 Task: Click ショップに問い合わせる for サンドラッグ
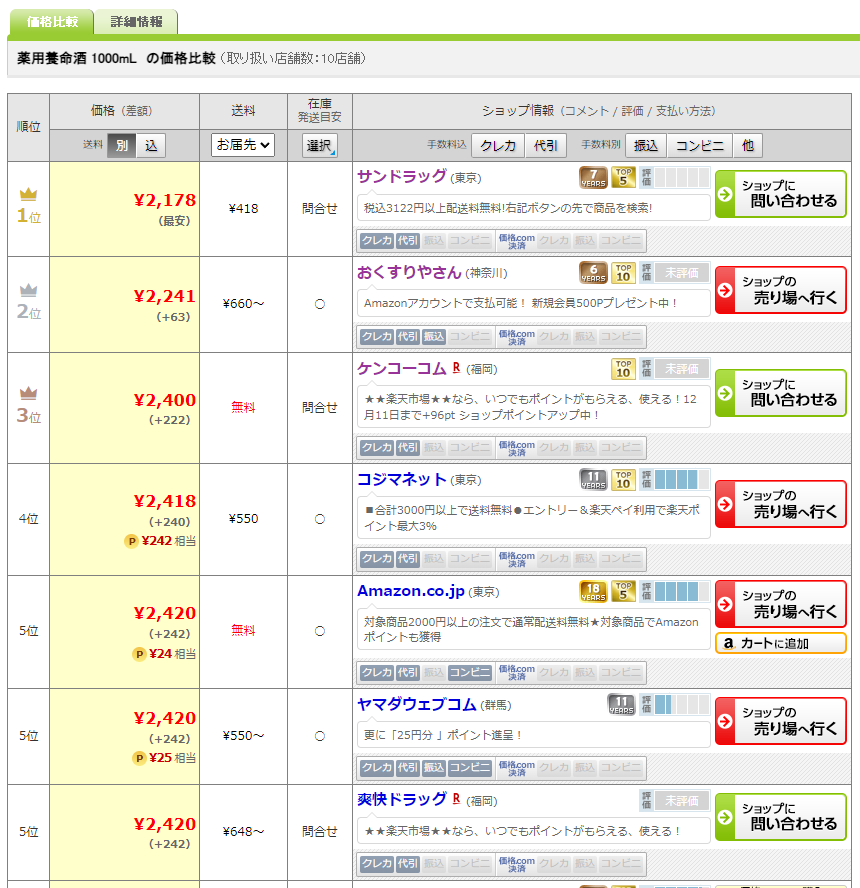pos(781,194)
